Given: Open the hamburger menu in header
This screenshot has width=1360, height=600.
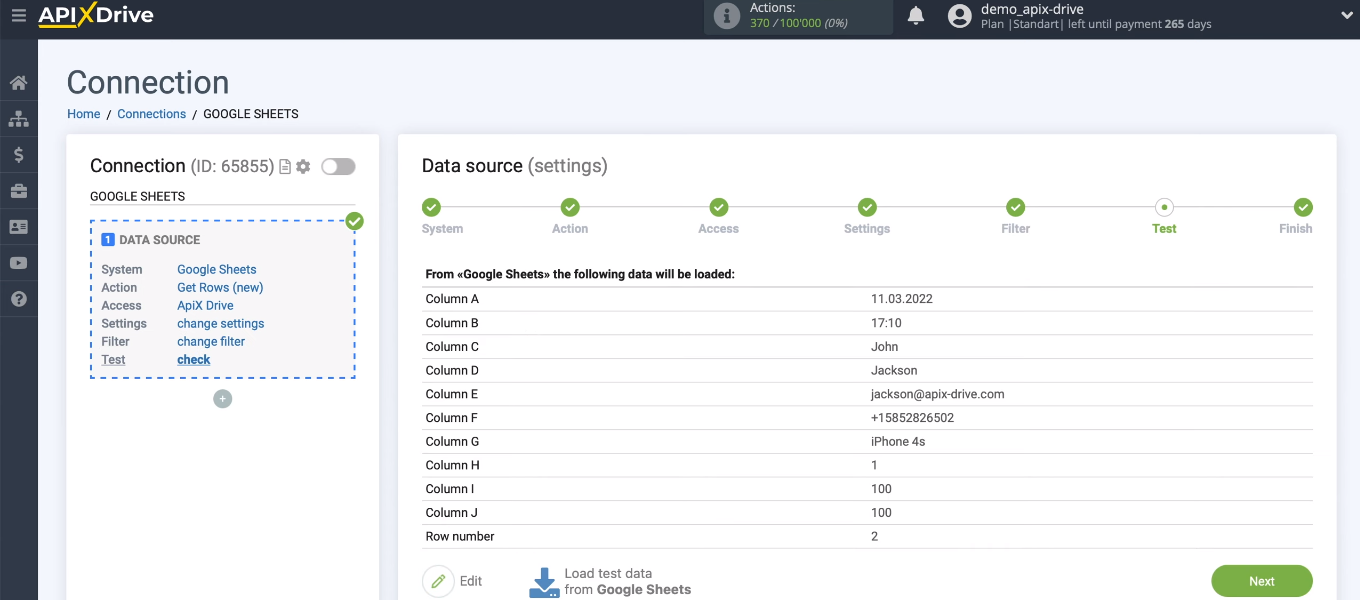Looking at the screenshot, I should coord(18,16).
